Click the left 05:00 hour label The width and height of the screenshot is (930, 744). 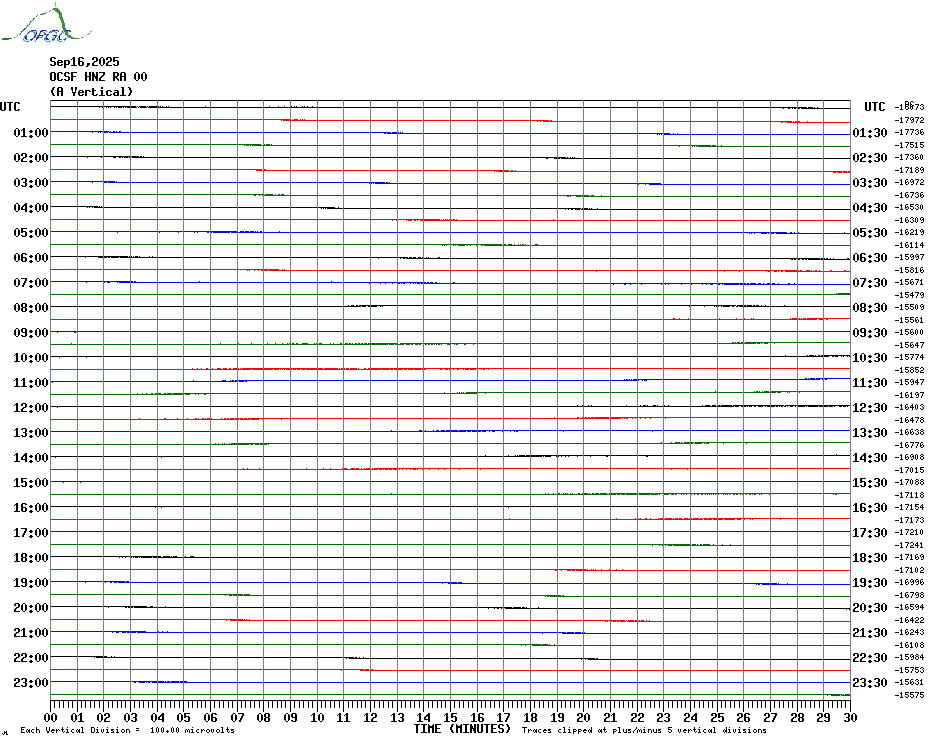tap(31, 233)
